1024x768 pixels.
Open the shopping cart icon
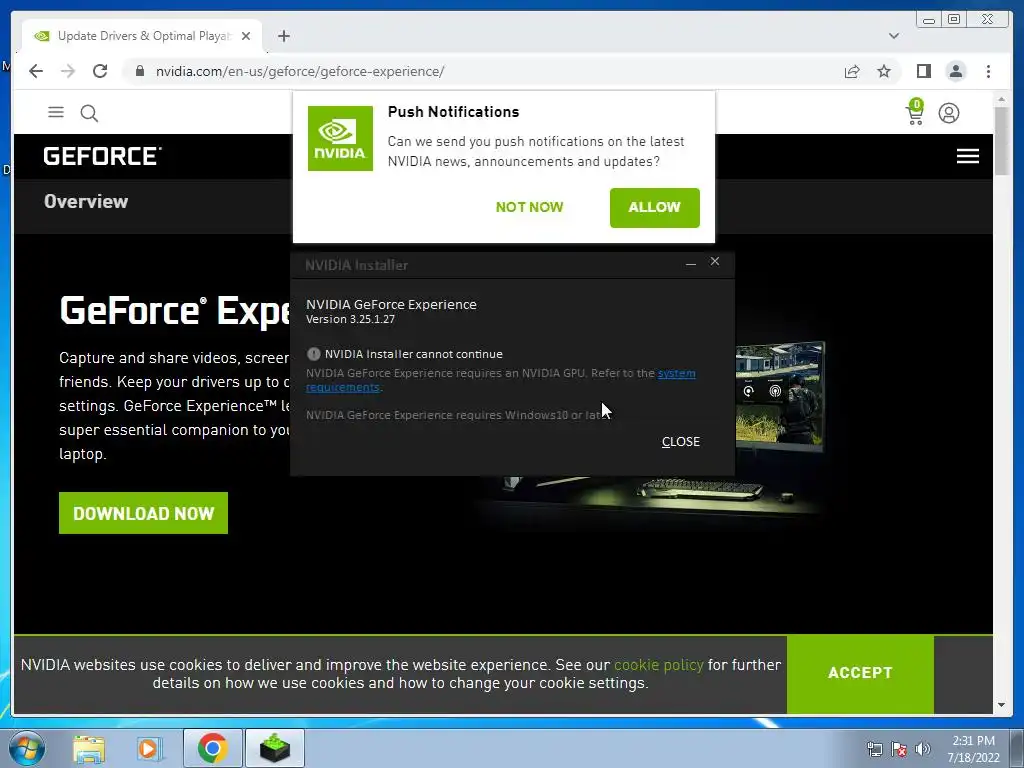(x=915, y=112)
